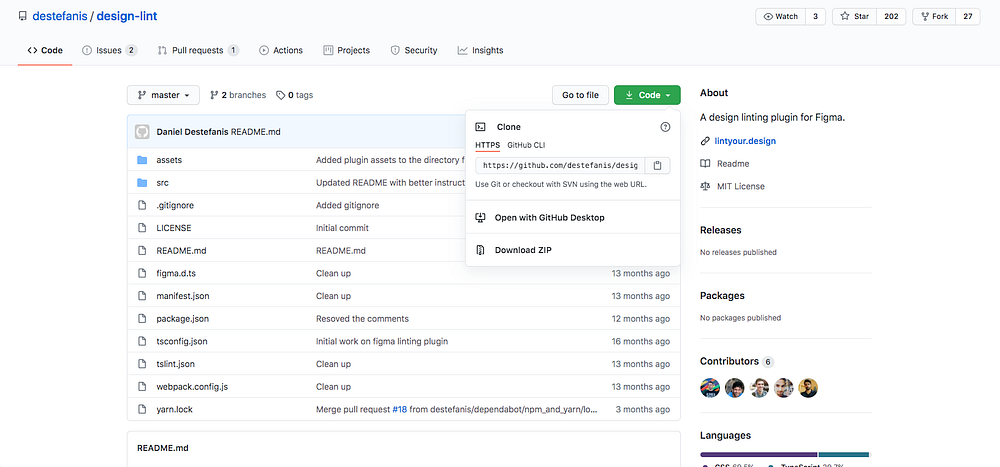Viewport: 1000px width, 467px height.
Task: Click the MIT License scale icon
Action: (x=705, y=186)
